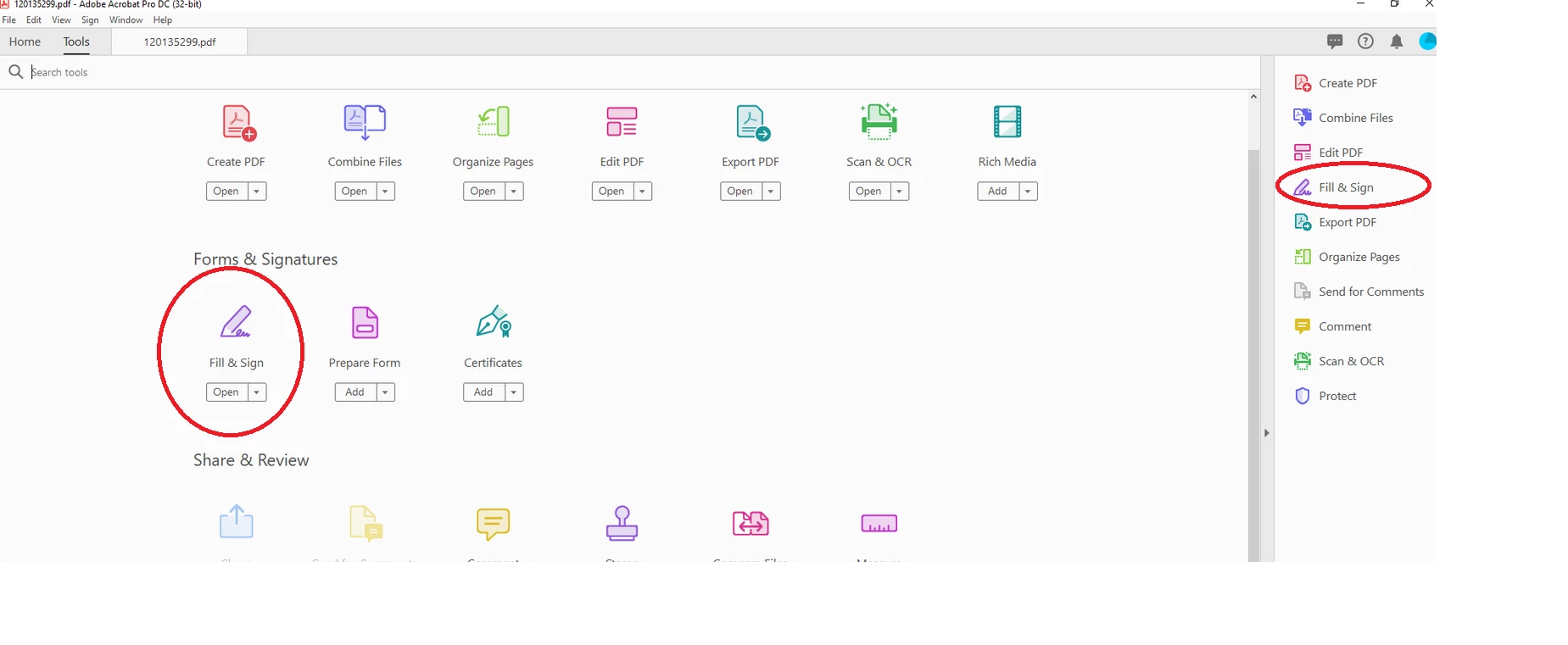Screen dimensions: 1568x645
Task: Select Edit PDF in right sidebar
Action: 1328,153
